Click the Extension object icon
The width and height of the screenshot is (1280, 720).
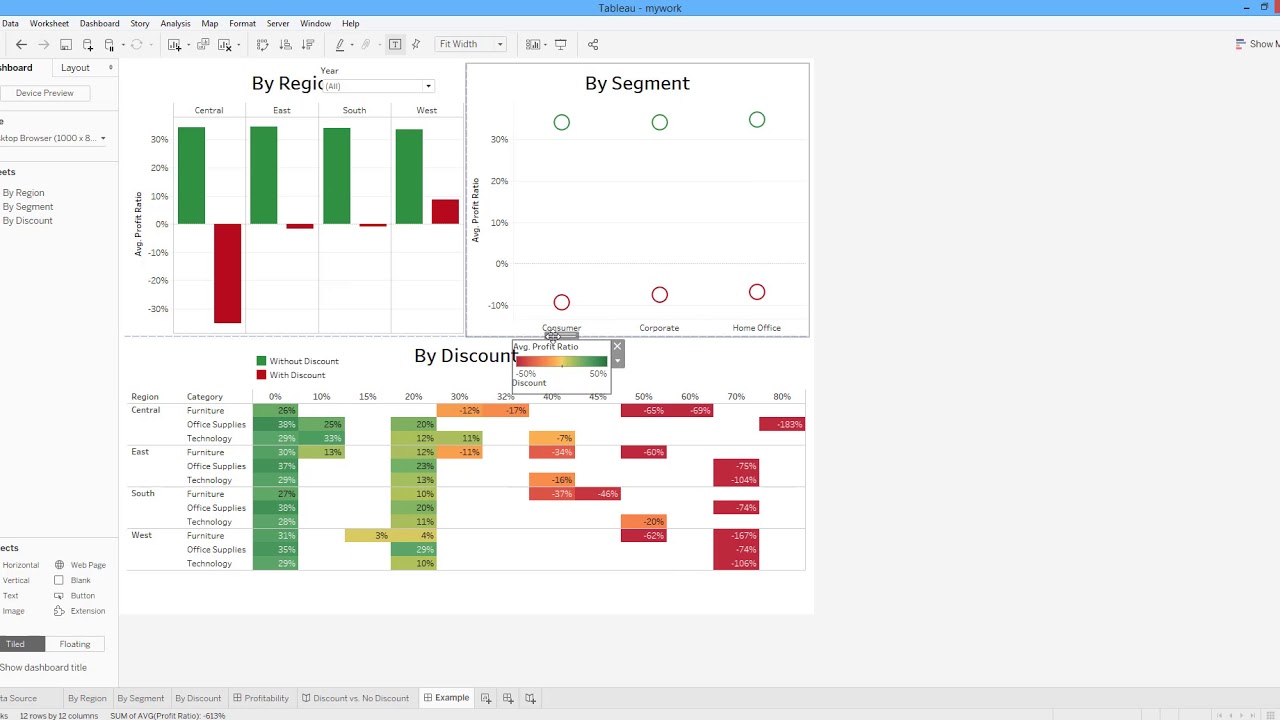[60, 611]
